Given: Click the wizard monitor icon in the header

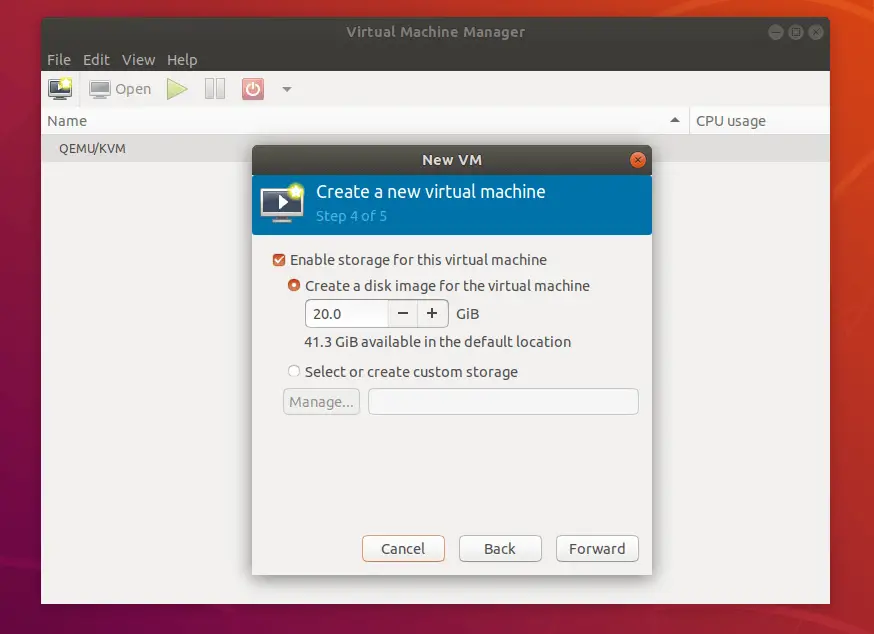Looking at the screenshot, I should [x=282, y=203].
